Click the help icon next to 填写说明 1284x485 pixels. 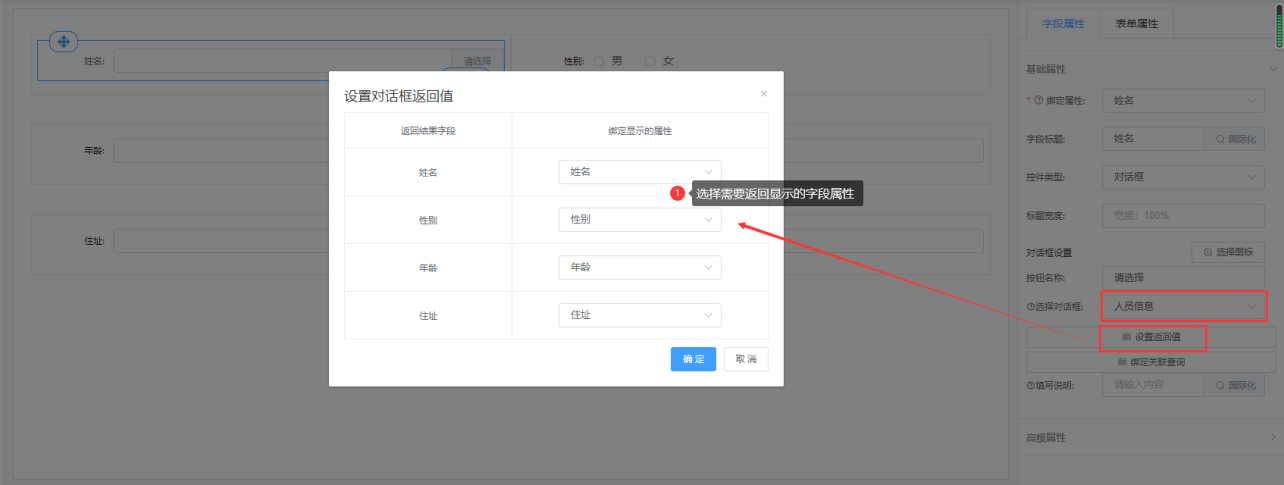1031,386
